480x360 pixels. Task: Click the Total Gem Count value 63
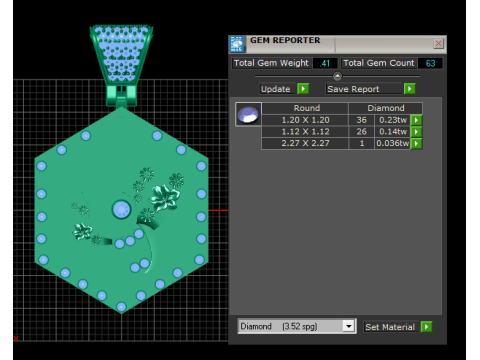(x=430, y=63)
